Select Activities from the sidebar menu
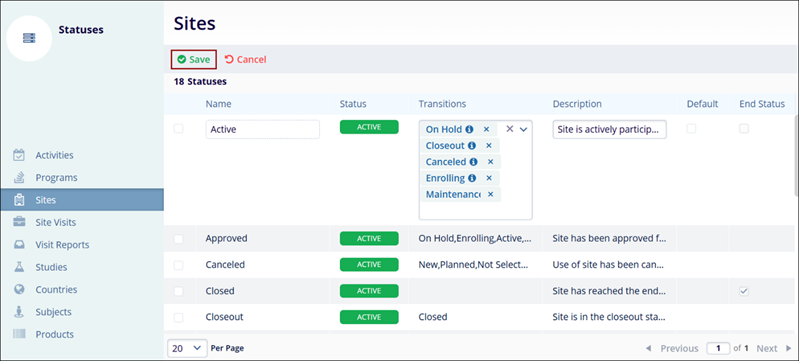The height and width of the screenshot is (361, 800). [x=54, y=155]
